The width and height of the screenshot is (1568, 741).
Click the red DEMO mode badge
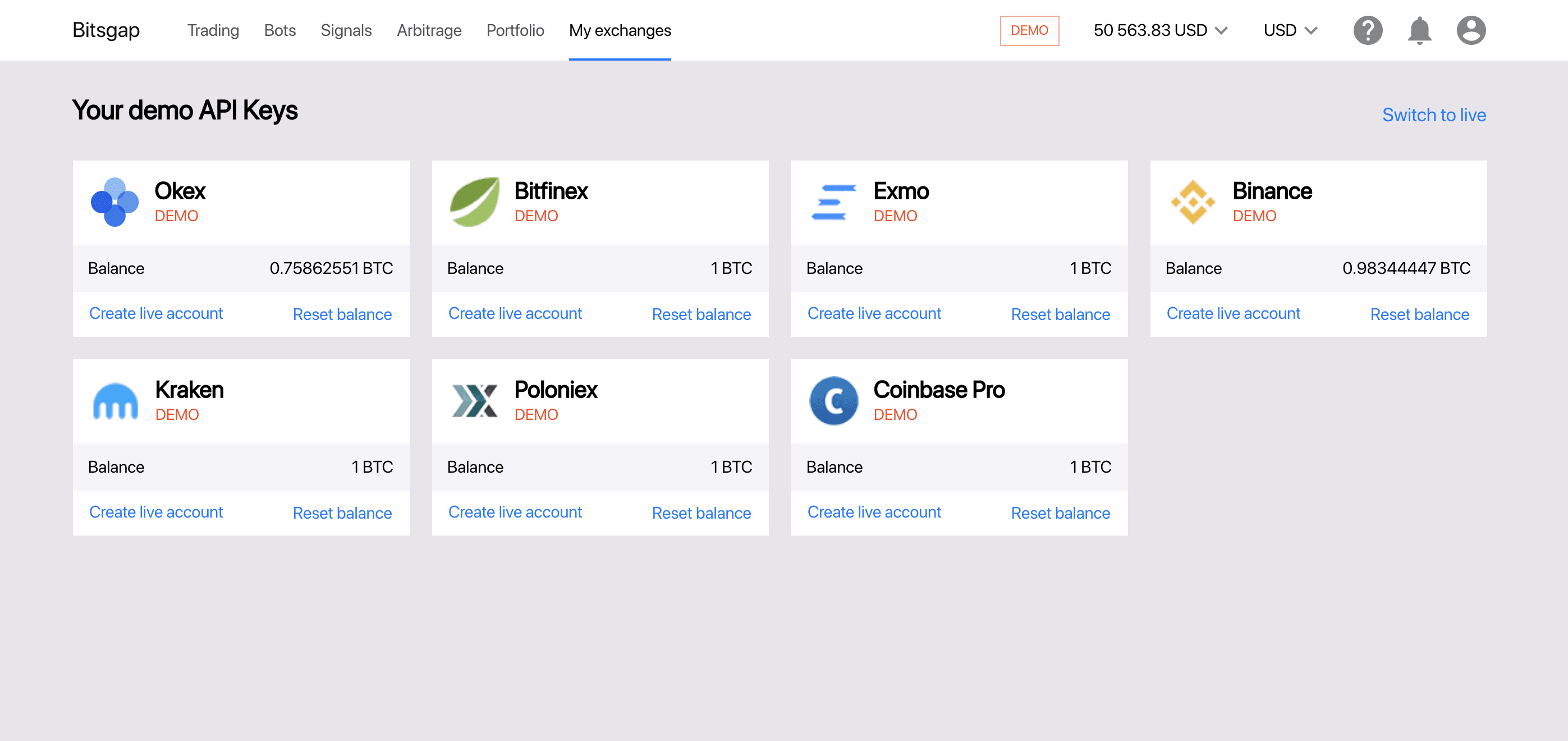(x=1029, y=30)
